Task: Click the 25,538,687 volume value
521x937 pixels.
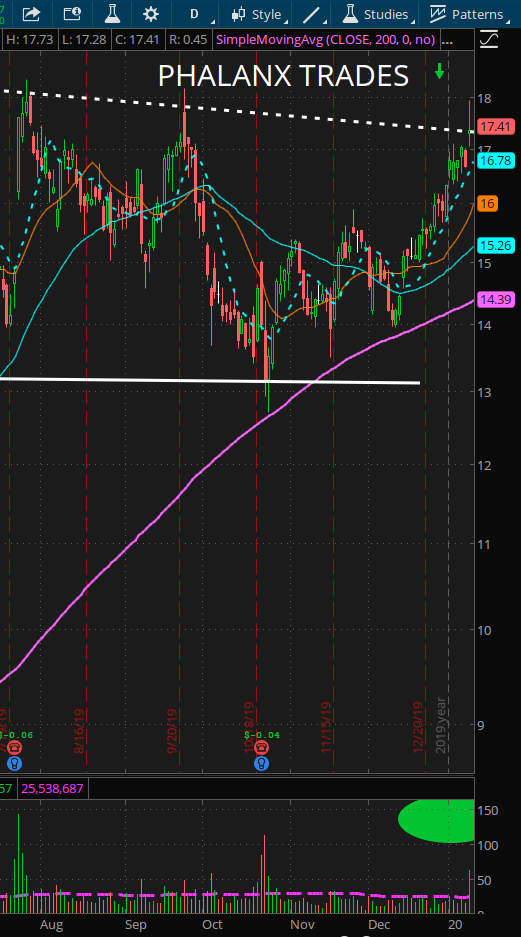Action: [x=52, y=789]
